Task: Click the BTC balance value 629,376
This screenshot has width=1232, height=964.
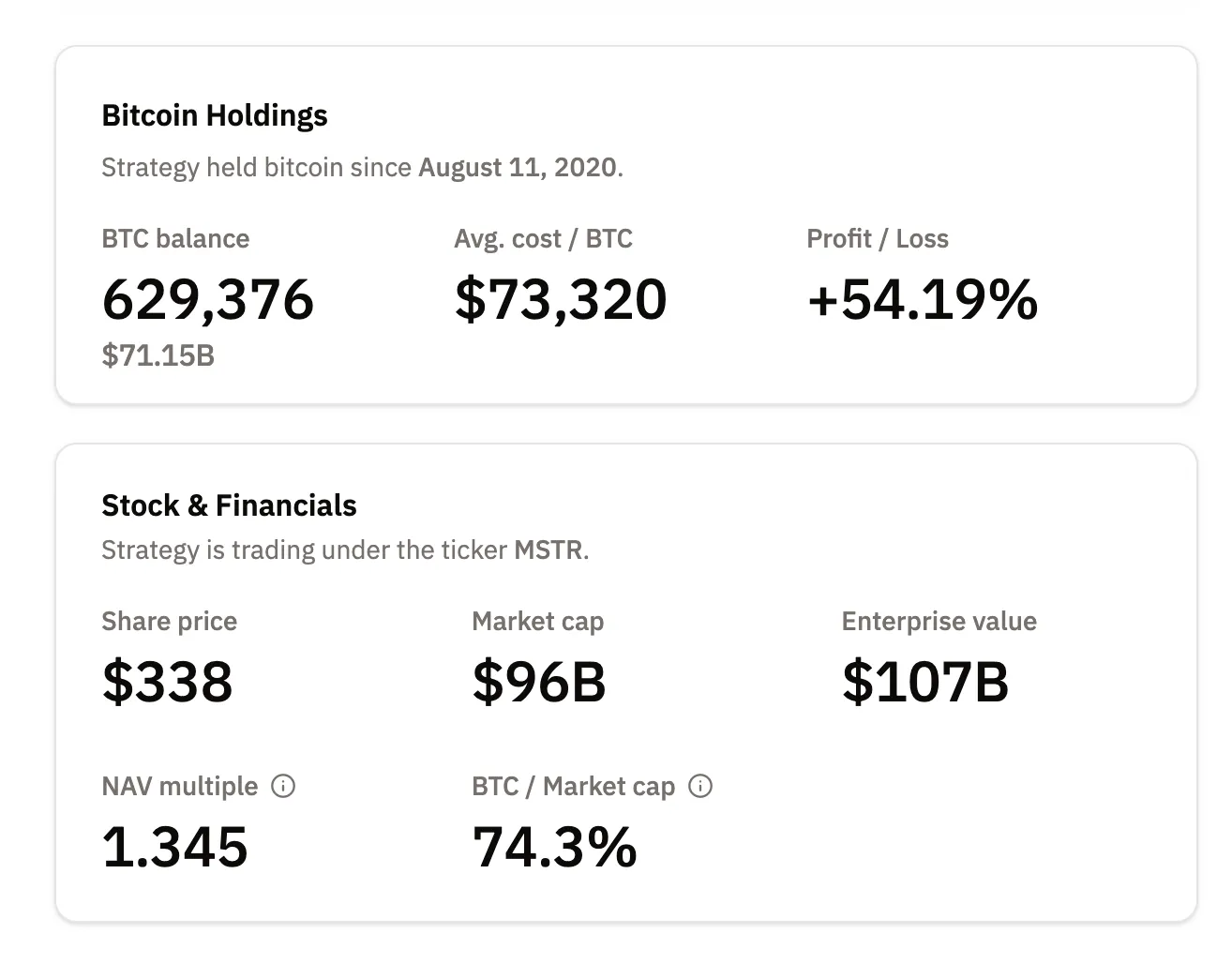Action: pos(208,300)
